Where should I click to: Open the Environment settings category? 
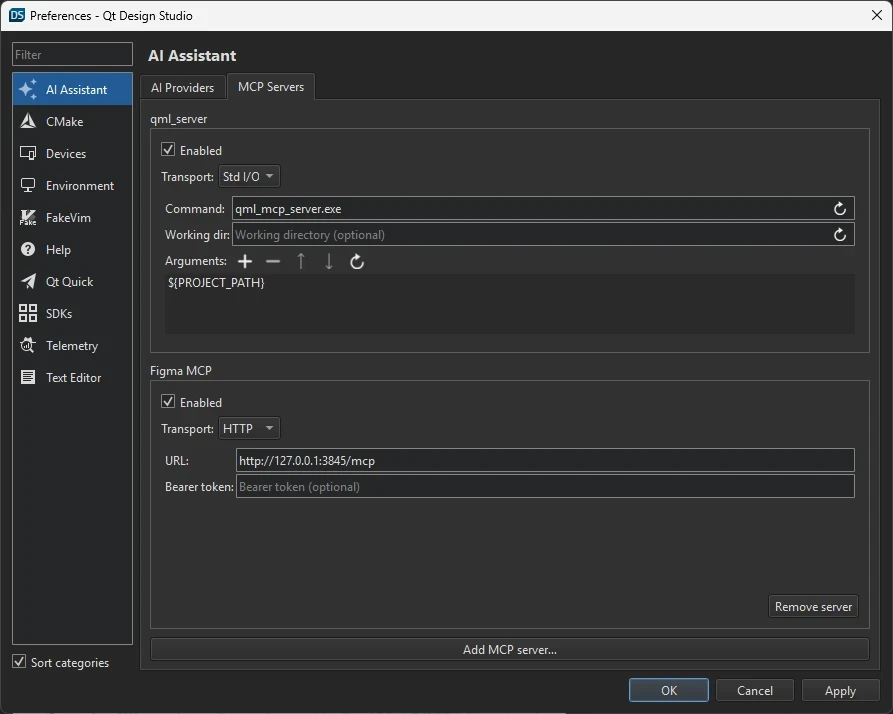[x=28, y=185]
